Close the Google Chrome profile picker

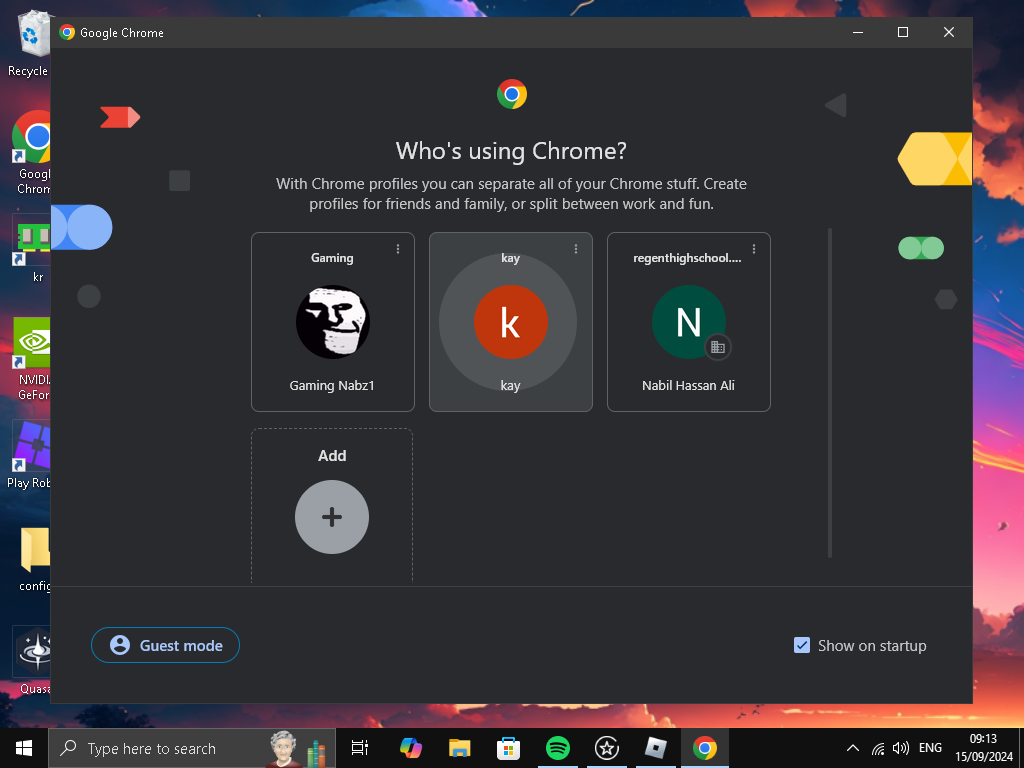pos(949,32)
